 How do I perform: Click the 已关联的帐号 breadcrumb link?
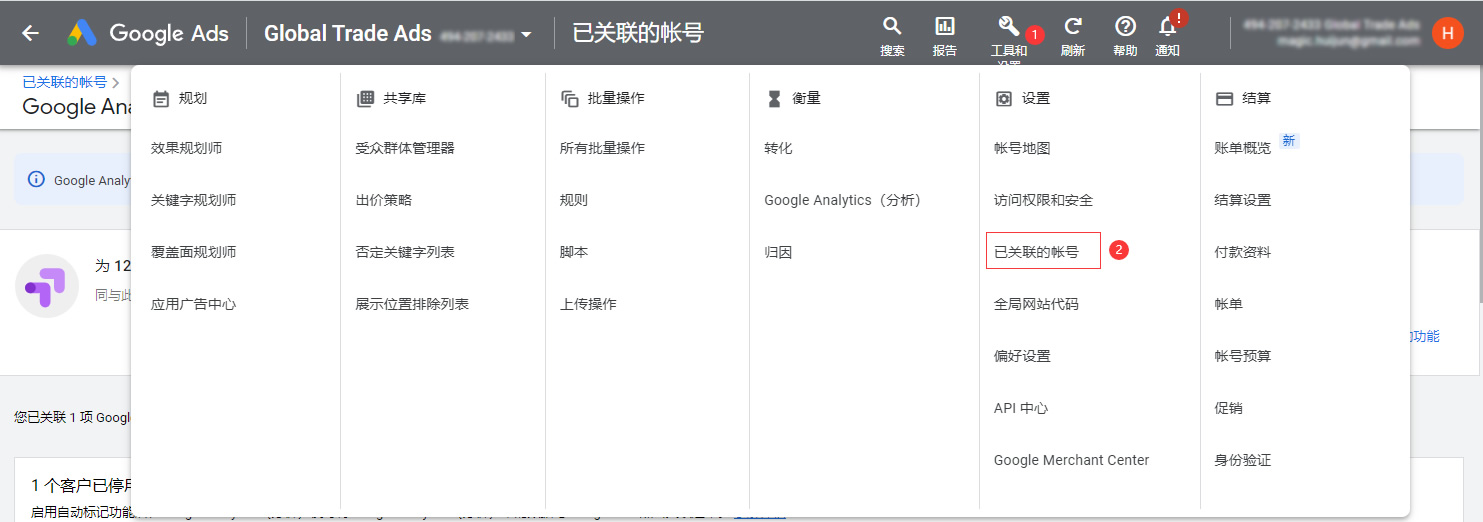pyautogui.click(x=64, y=82)
